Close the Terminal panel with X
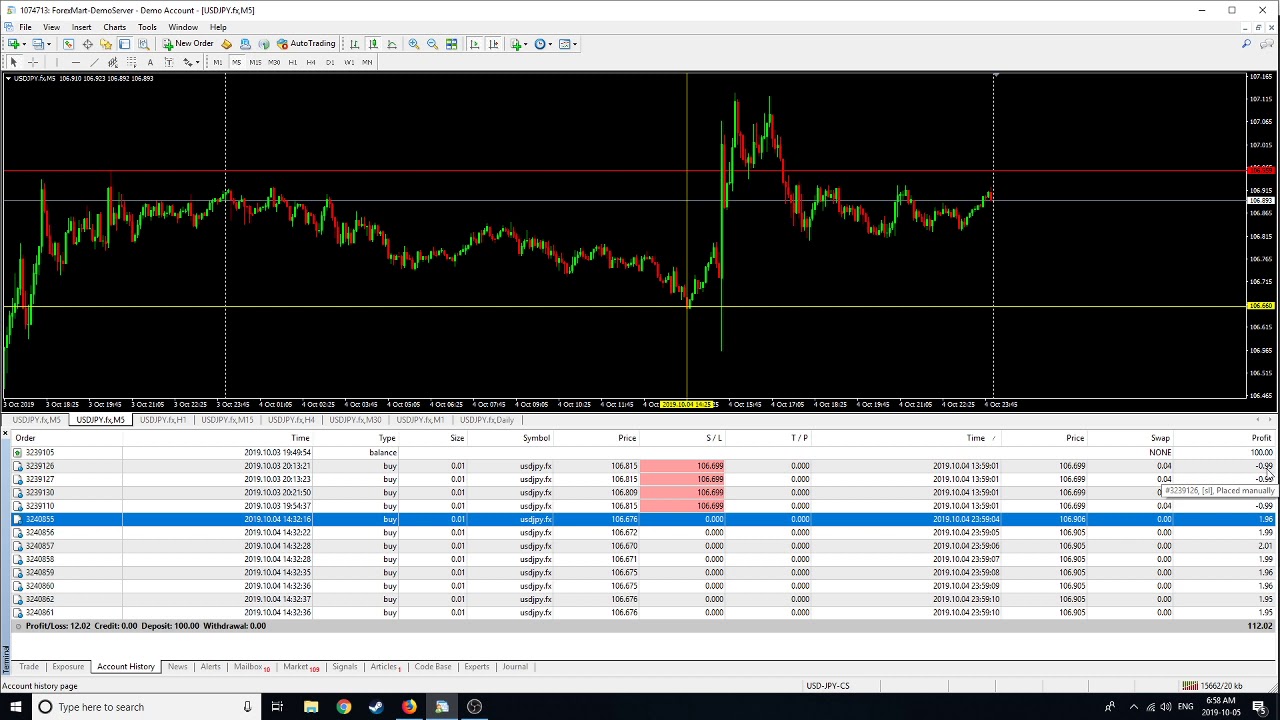The height and width of the screenshot is (720, 1280). click(5, 433)
